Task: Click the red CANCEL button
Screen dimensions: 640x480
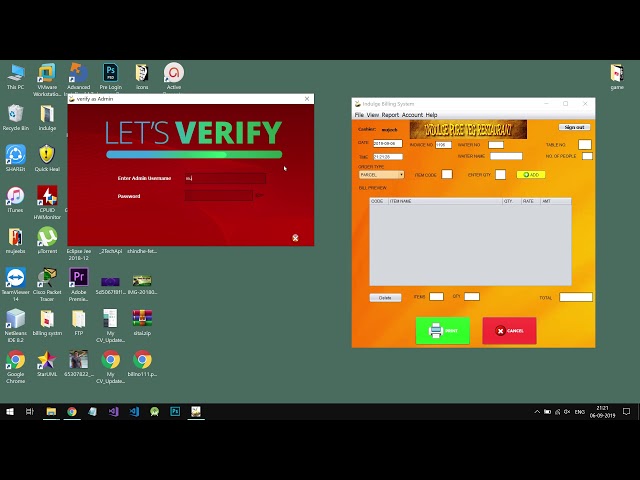Action: coord(509,331)
